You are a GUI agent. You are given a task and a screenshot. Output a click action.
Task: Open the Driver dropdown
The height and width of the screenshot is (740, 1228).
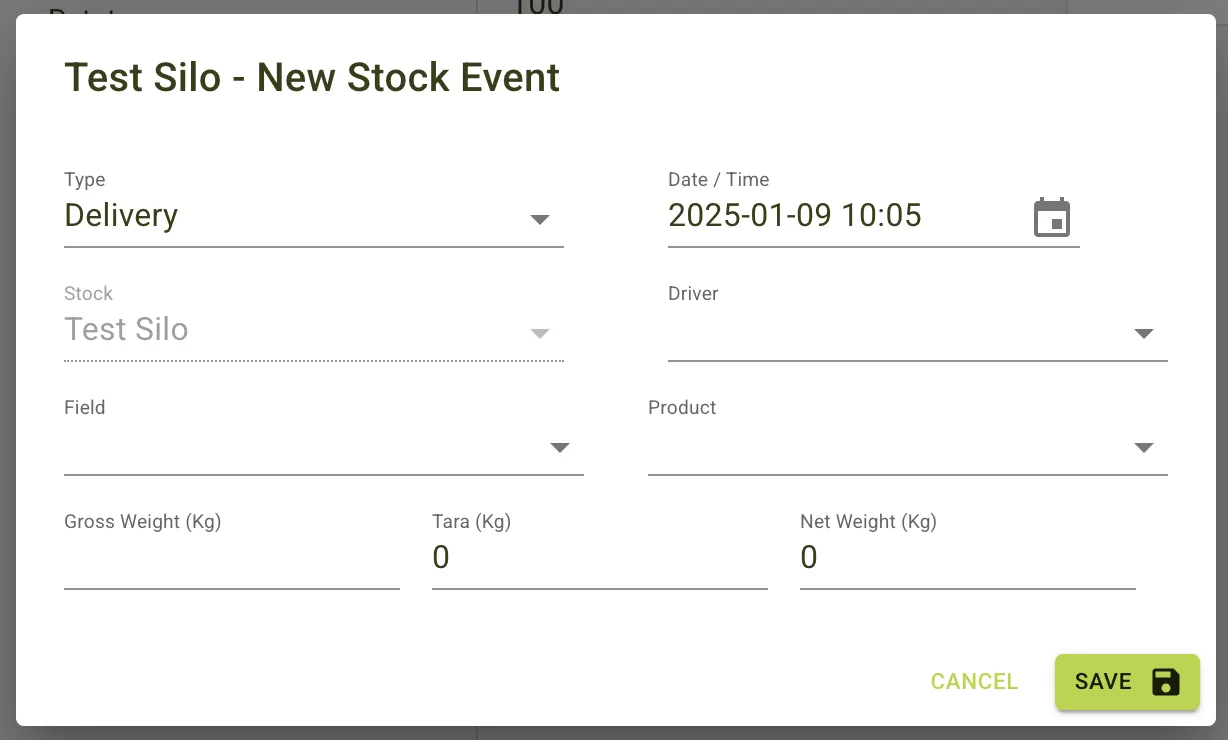[x=1144, y=333]
